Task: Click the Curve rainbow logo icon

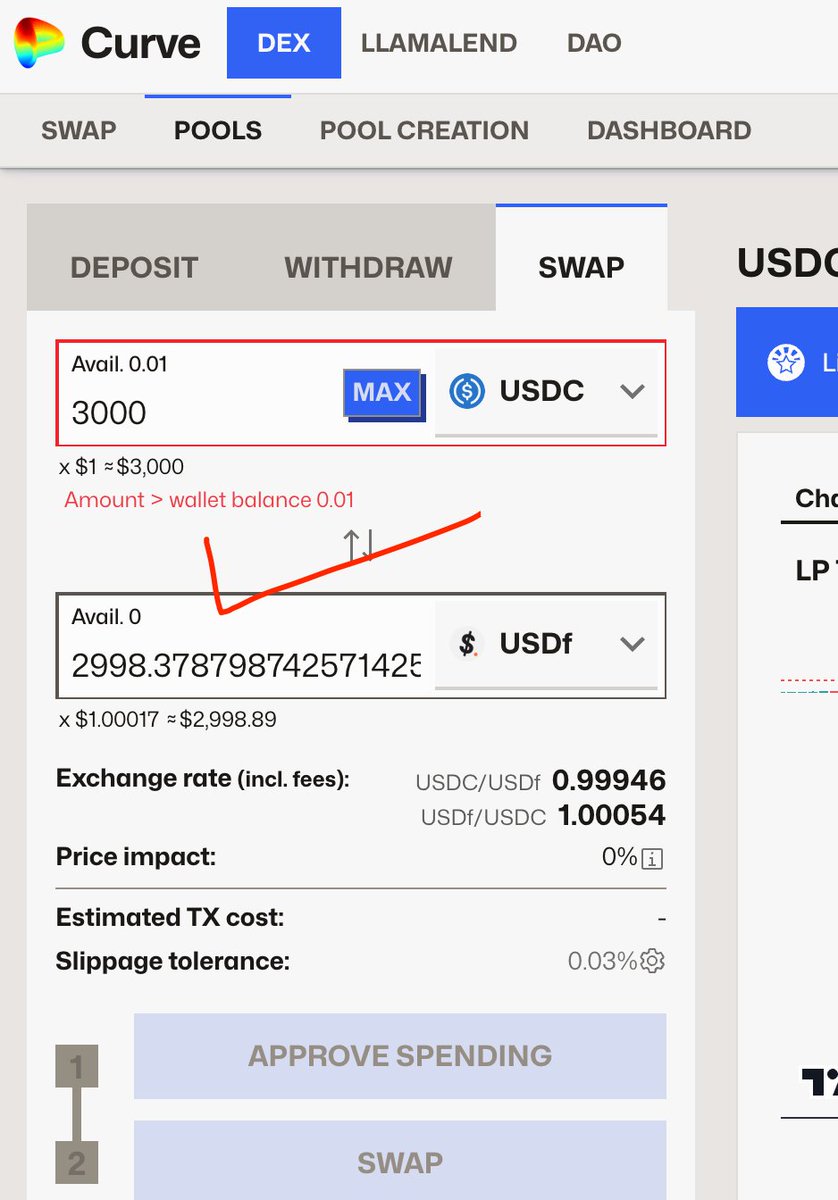Action: (38, 42)
